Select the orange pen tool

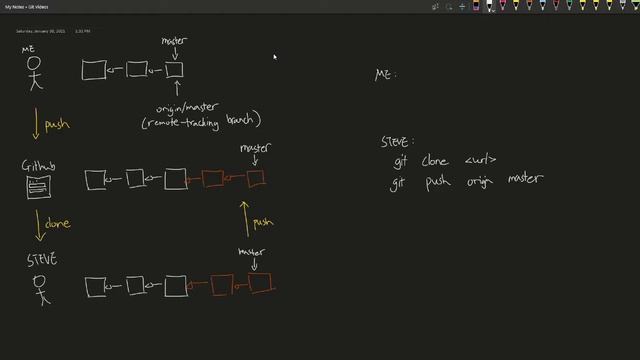(529, 6)
